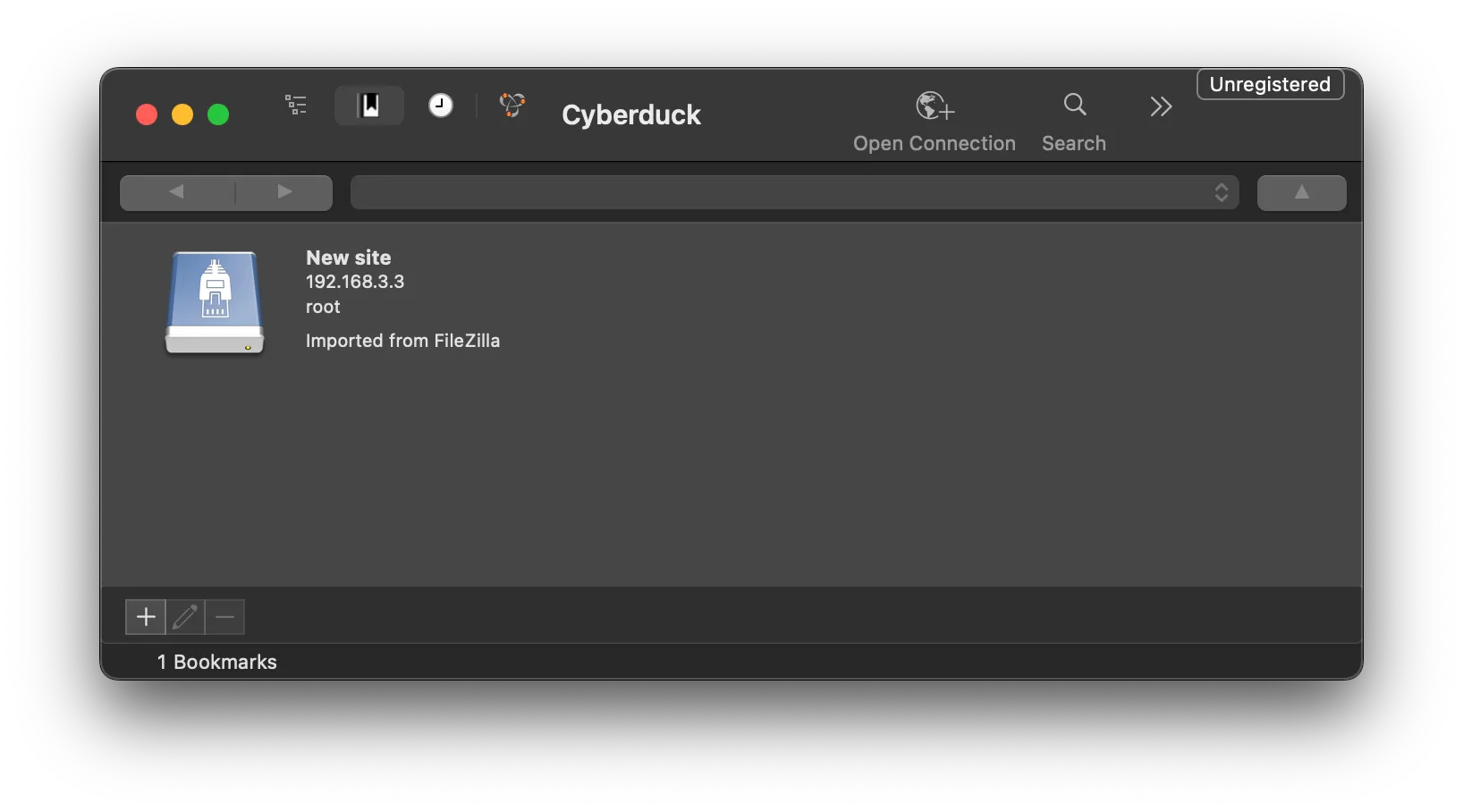Viewport: 1463px width, 812px height.
Task: Open the History view
Action: pyautogui.click(x=440, y=105)
